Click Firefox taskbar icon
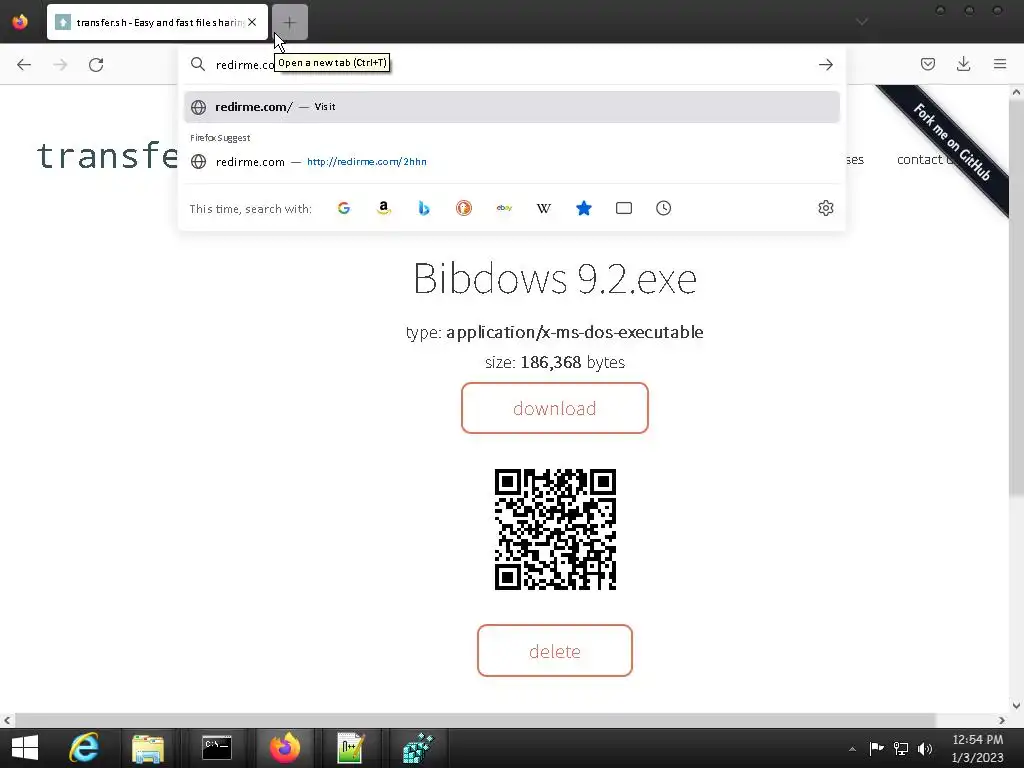 coord(285,748)
